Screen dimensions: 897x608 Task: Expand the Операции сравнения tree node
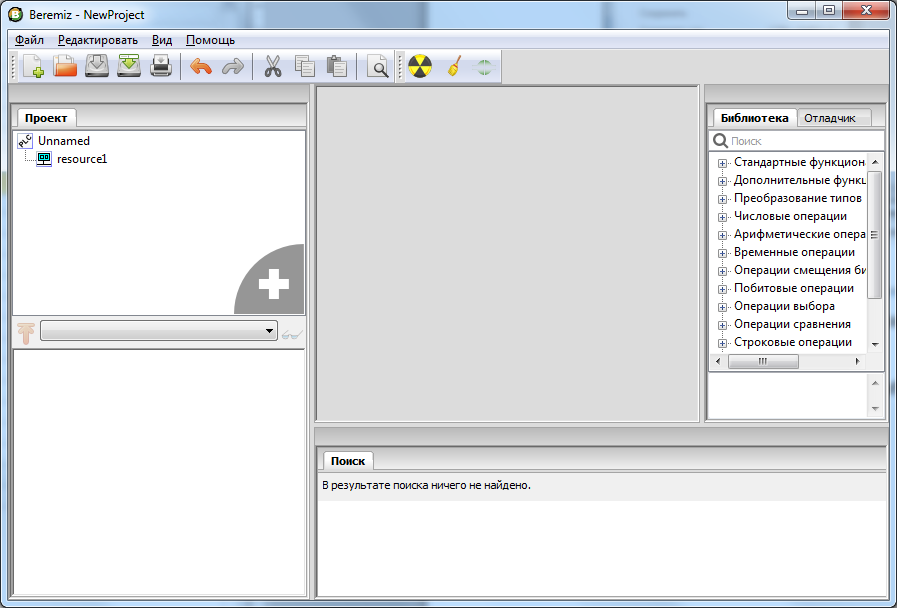click(x=722, y=324)
